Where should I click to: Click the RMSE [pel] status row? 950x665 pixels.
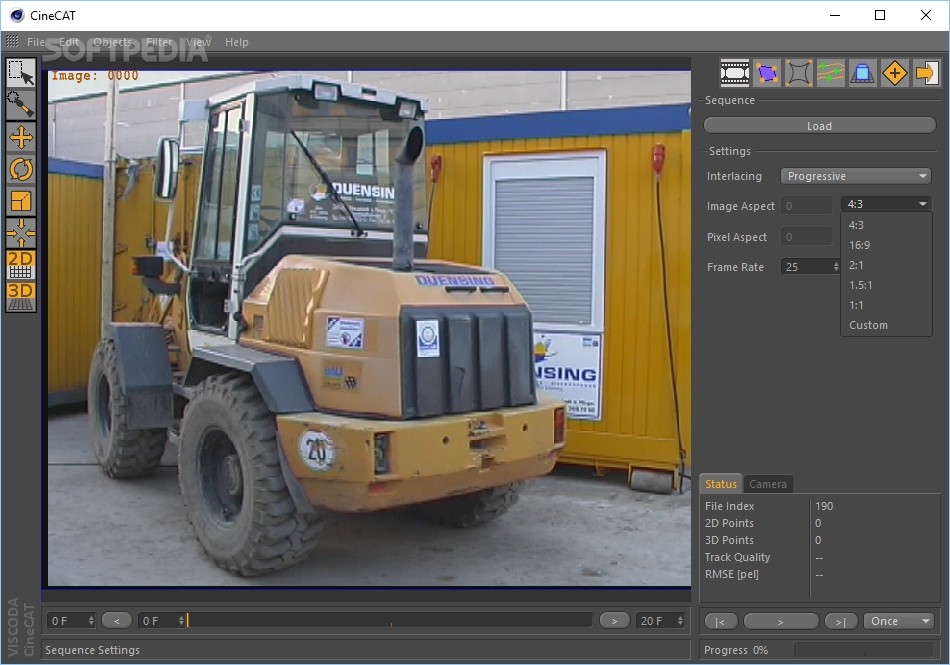[x=819, y=574]
